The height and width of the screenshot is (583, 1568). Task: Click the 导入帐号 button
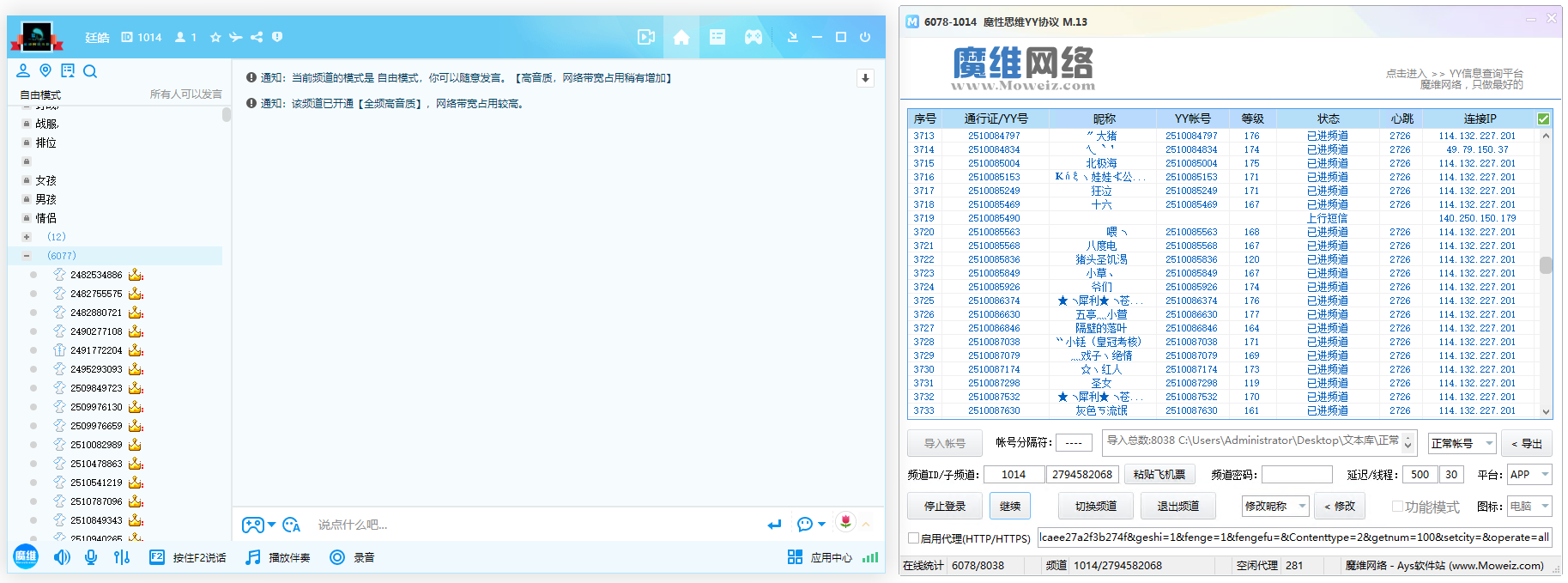coord(945,444)
